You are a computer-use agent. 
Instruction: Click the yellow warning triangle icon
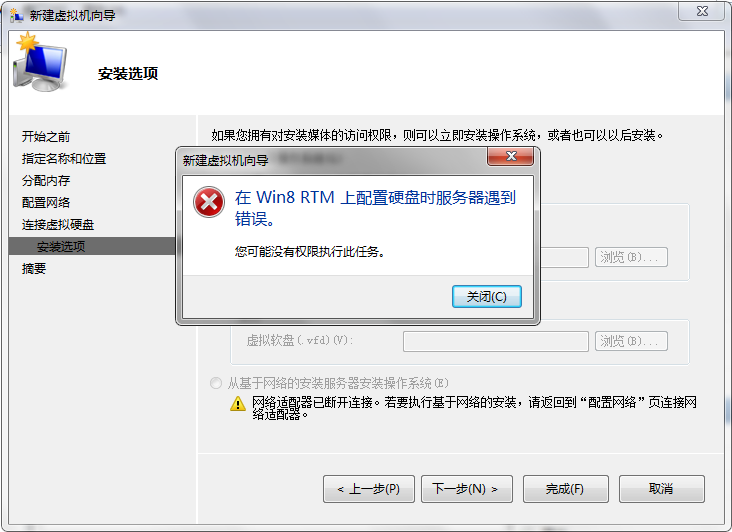coord(238,403)
